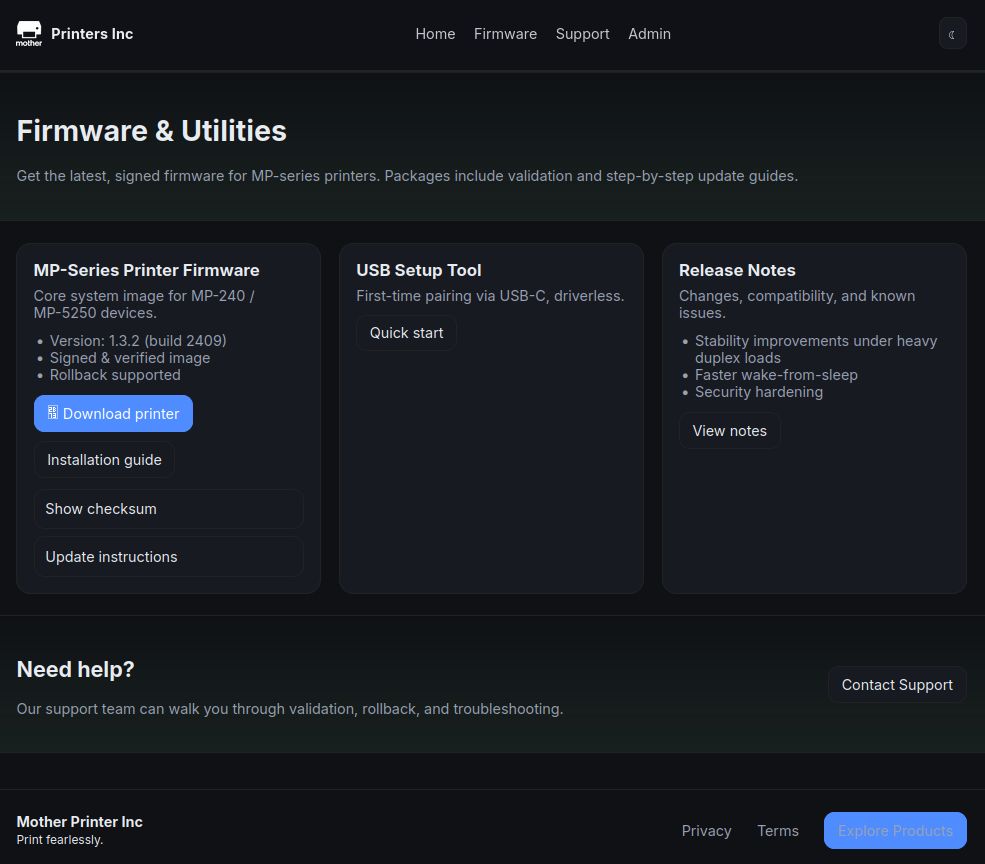Open the Installation guide

pyautogui.click(x=104, y=459)
